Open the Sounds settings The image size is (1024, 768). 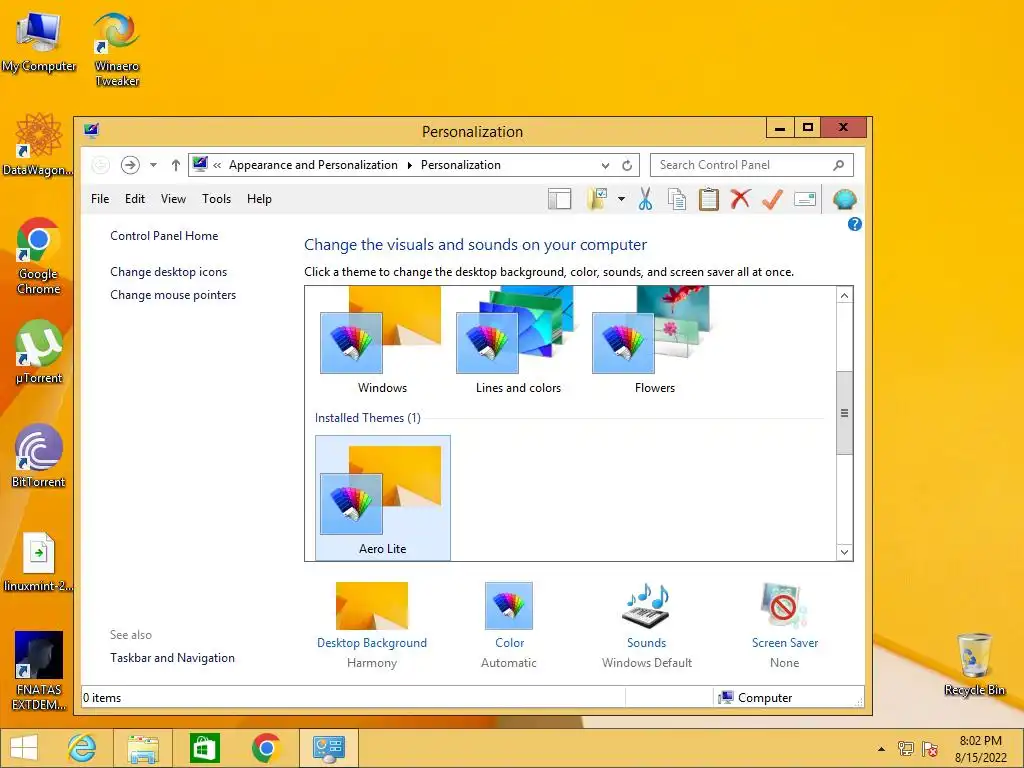(647, 625)
